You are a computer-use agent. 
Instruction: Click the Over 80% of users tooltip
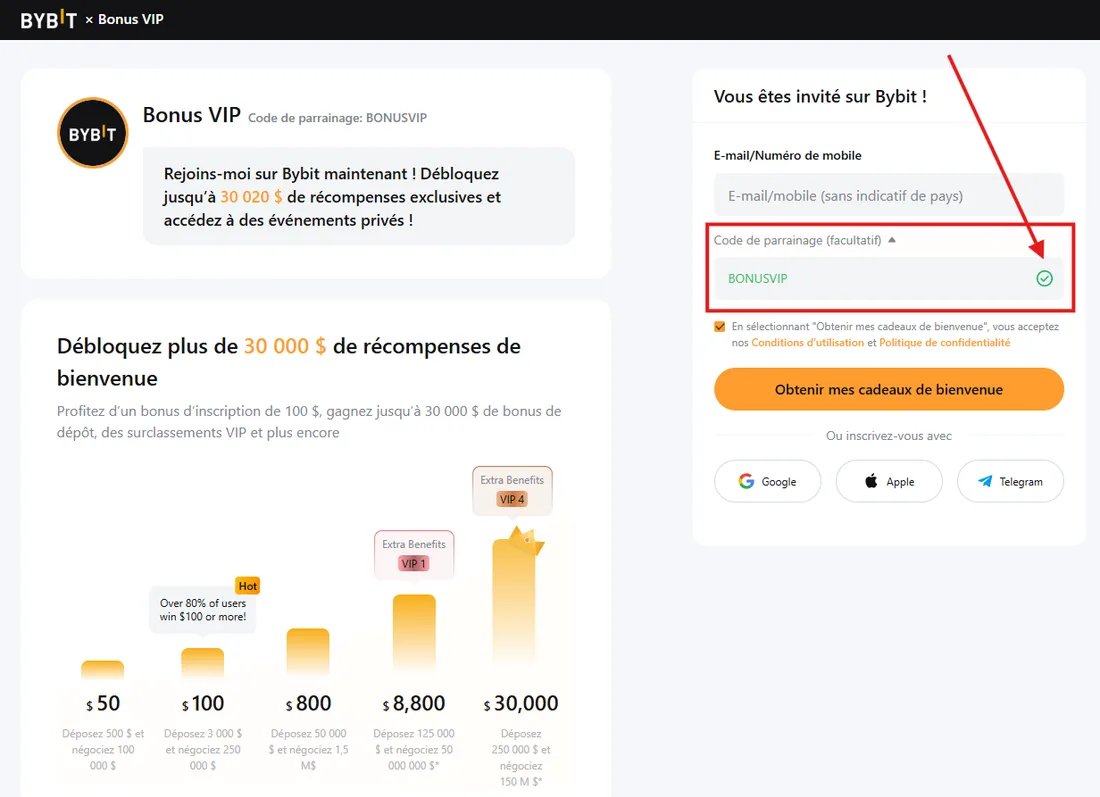[203, 610]
